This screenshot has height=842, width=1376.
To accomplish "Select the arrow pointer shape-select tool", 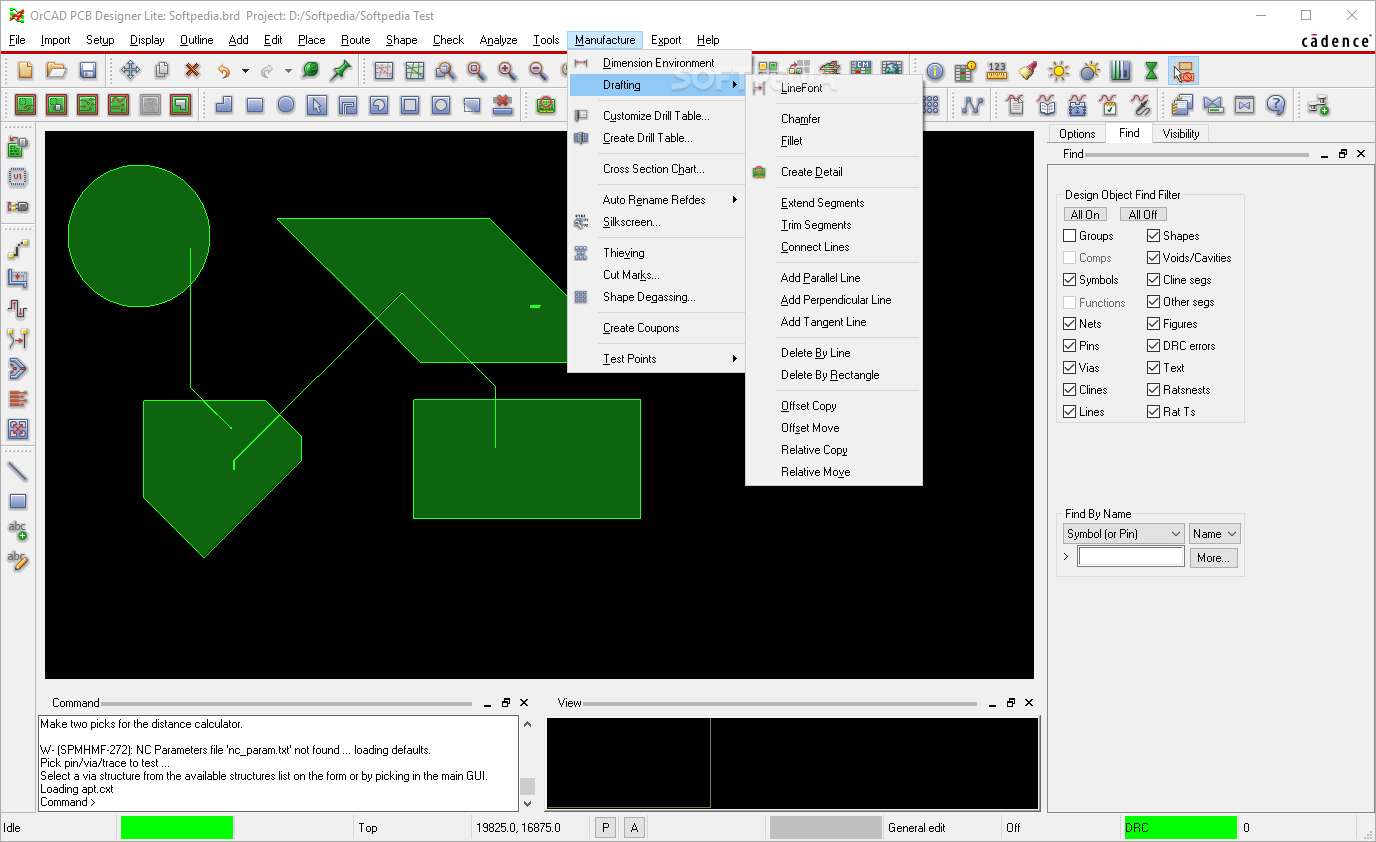I will point(317,104).
